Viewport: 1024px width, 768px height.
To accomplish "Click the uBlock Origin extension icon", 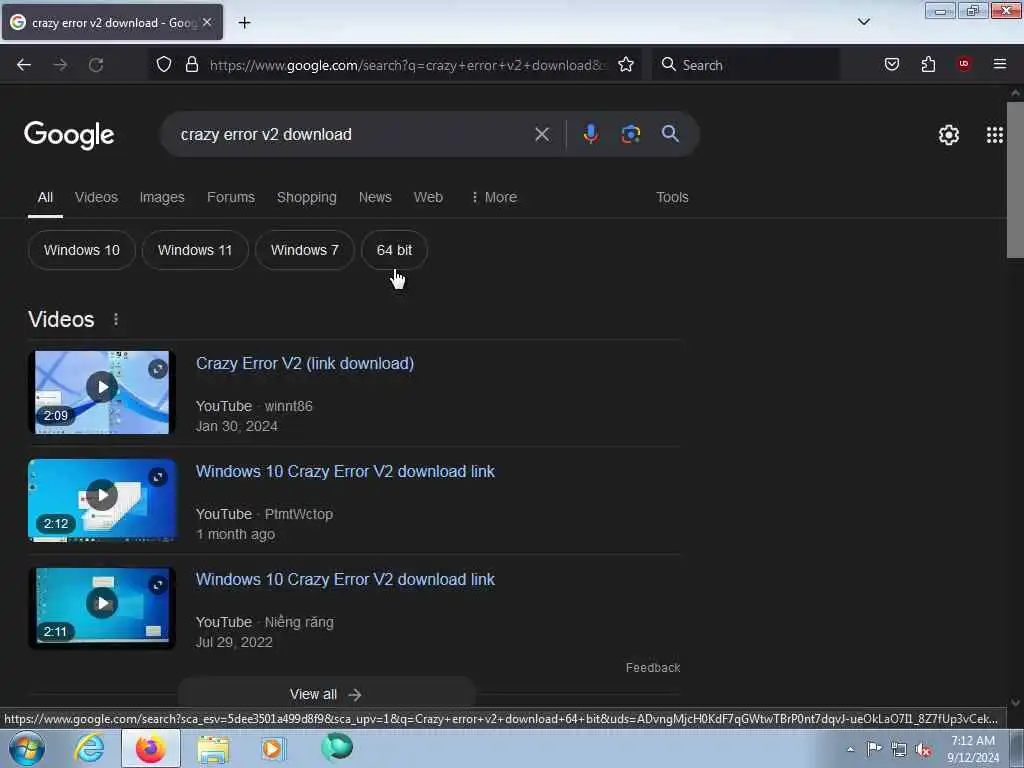I will (964, 64).
